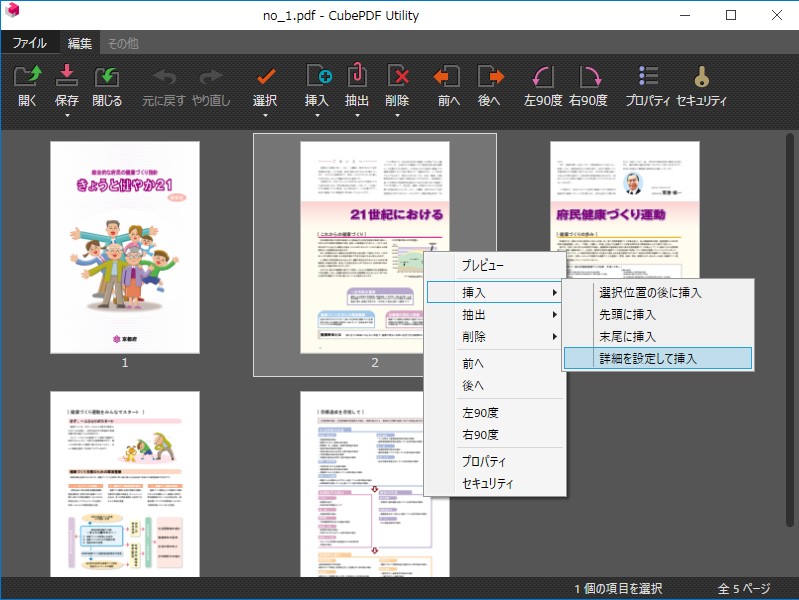Screen dimensions: 799x600
Task: Expand the 選択 dropdown arrow
Action: coord(265,116)
